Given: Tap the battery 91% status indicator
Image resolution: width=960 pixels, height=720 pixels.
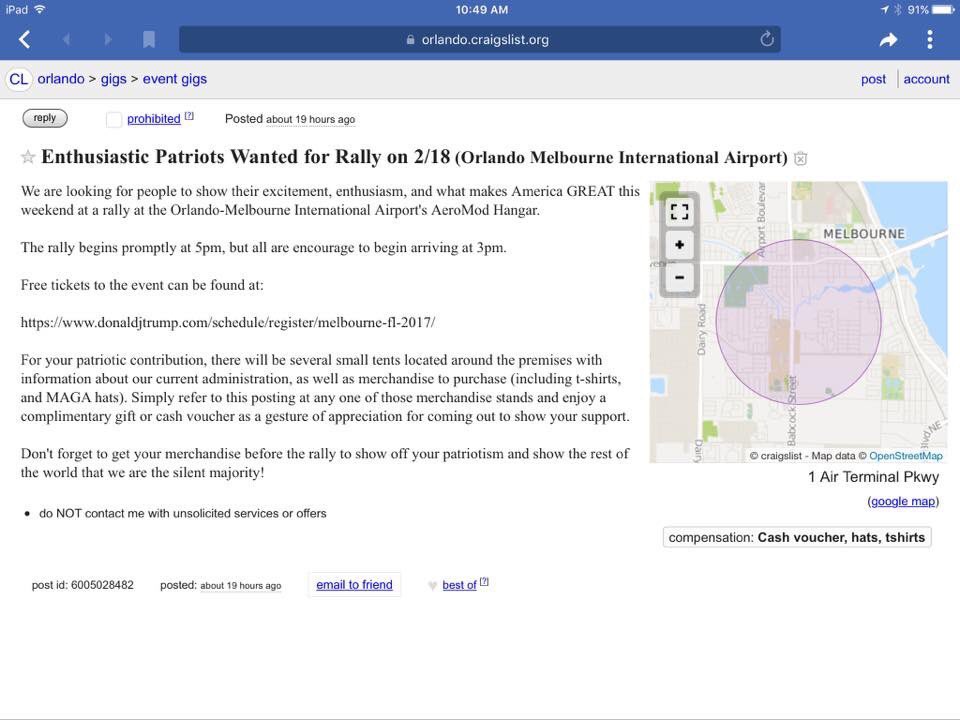Looking at the screenshot, I should (x=930, y=10).
